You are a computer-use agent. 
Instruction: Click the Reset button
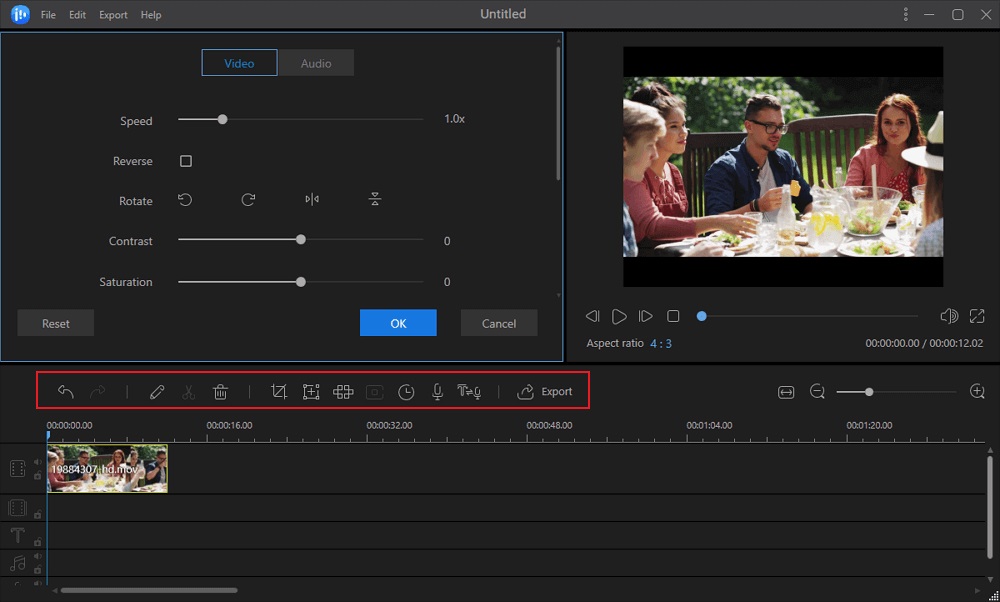coord(55,322)
